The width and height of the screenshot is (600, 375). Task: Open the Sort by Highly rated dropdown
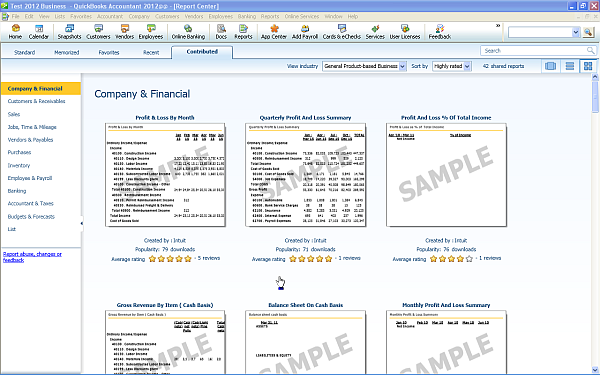coord(452,66)
